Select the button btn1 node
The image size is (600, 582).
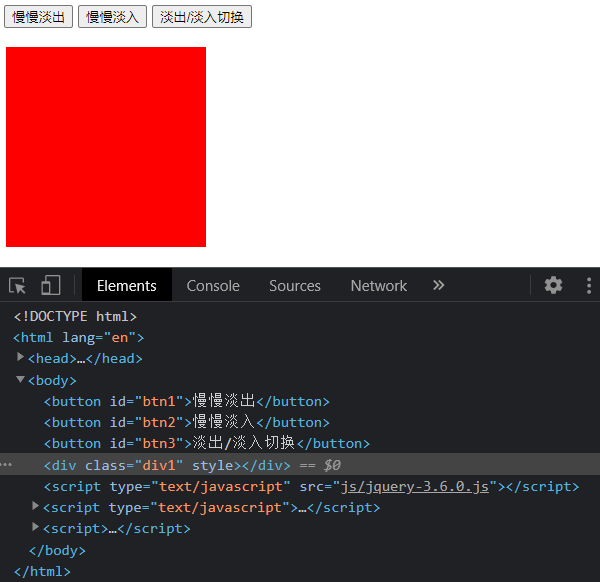click(187, 401)
